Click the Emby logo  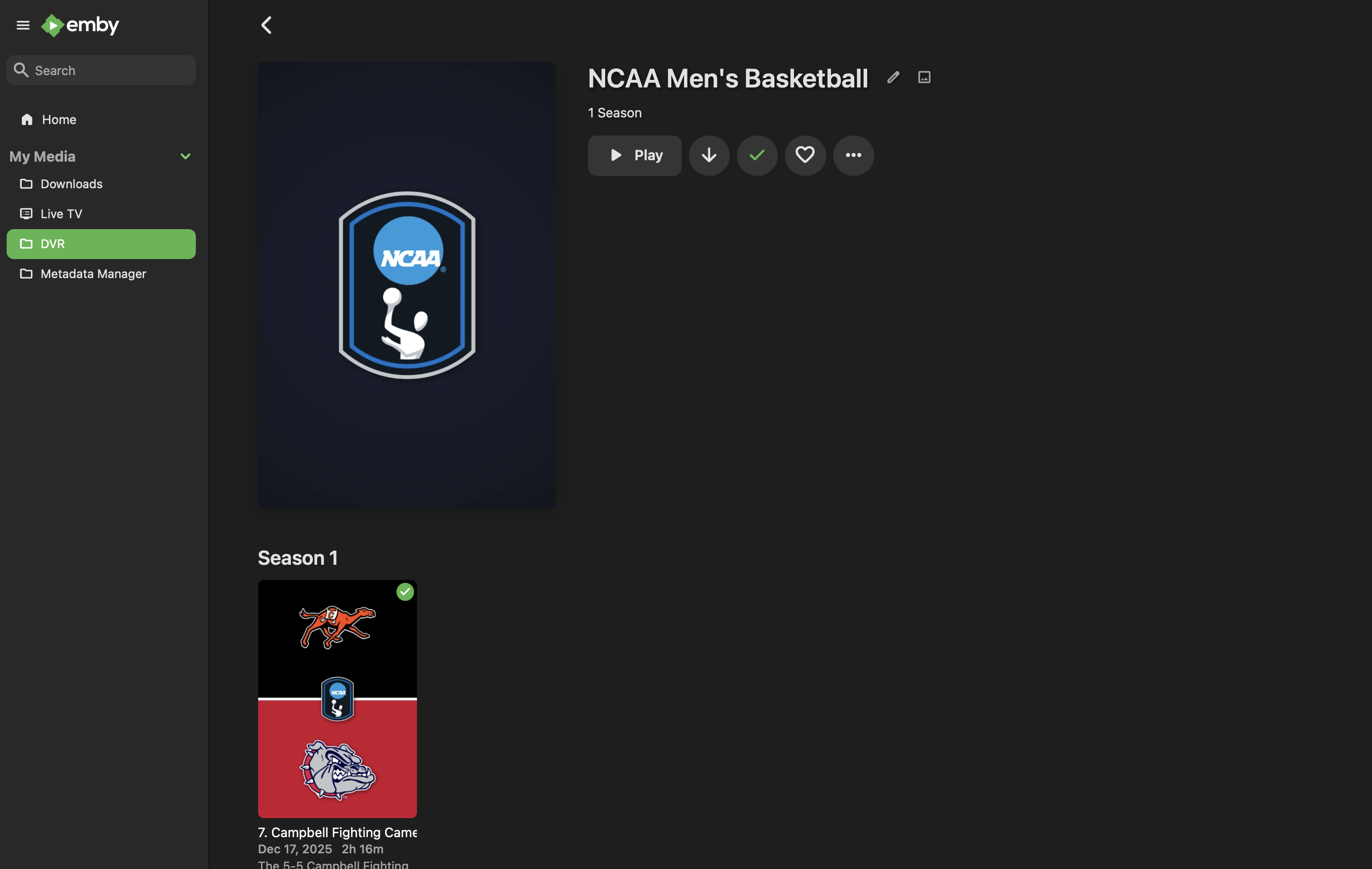pos(80,25)
